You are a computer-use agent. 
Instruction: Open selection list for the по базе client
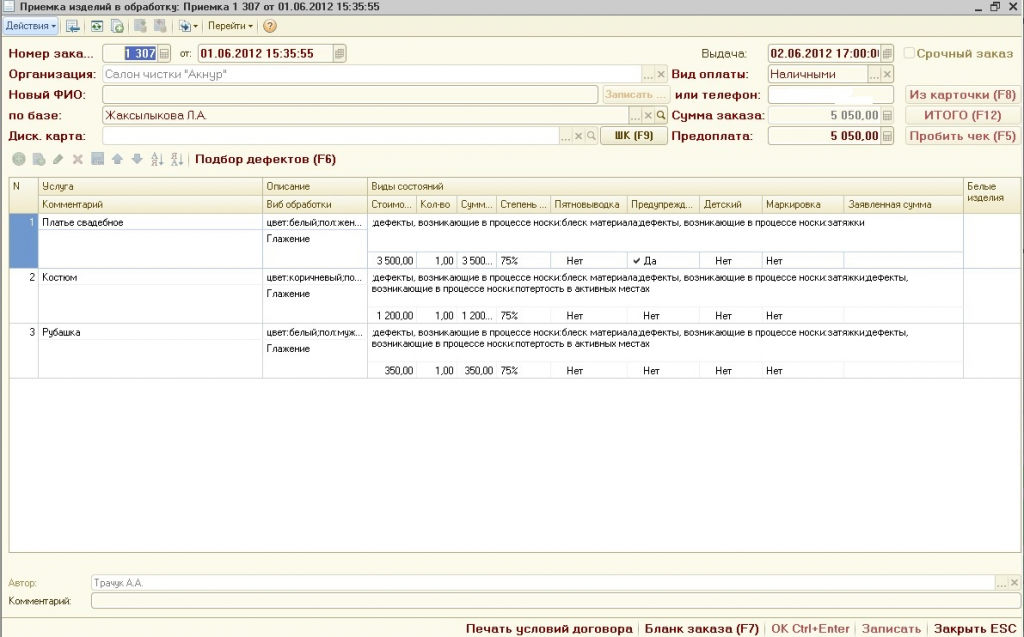[635, 116]
